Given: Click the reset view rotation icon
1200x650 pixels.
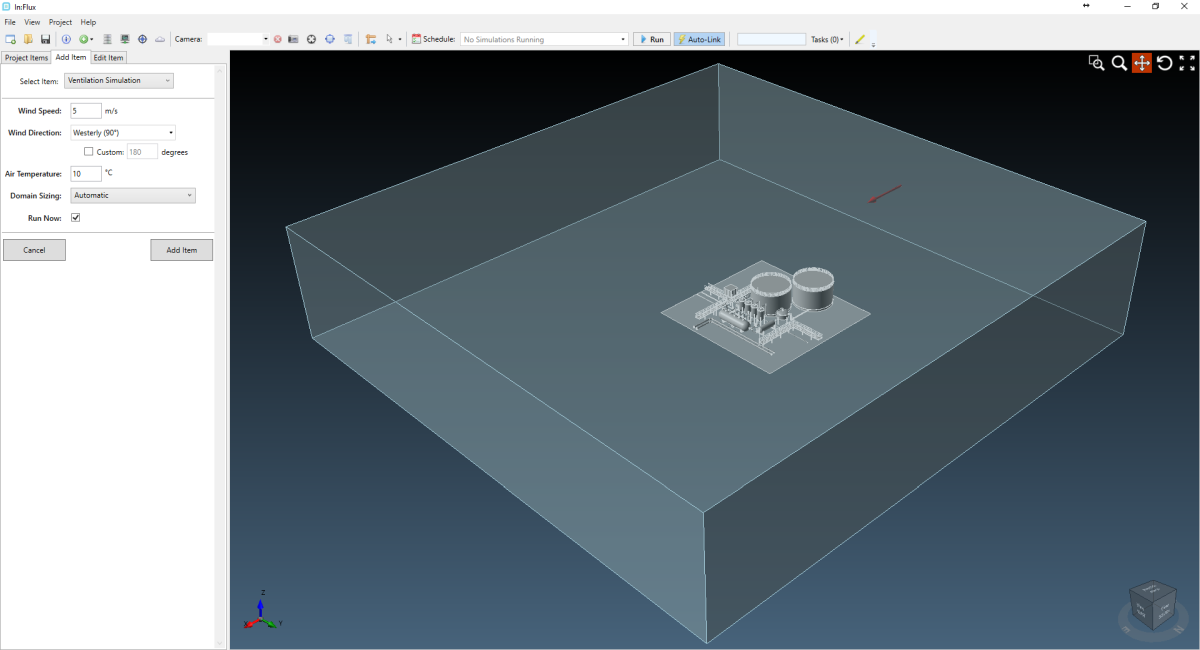Looking at the screenshot, I should [1165, 63].
